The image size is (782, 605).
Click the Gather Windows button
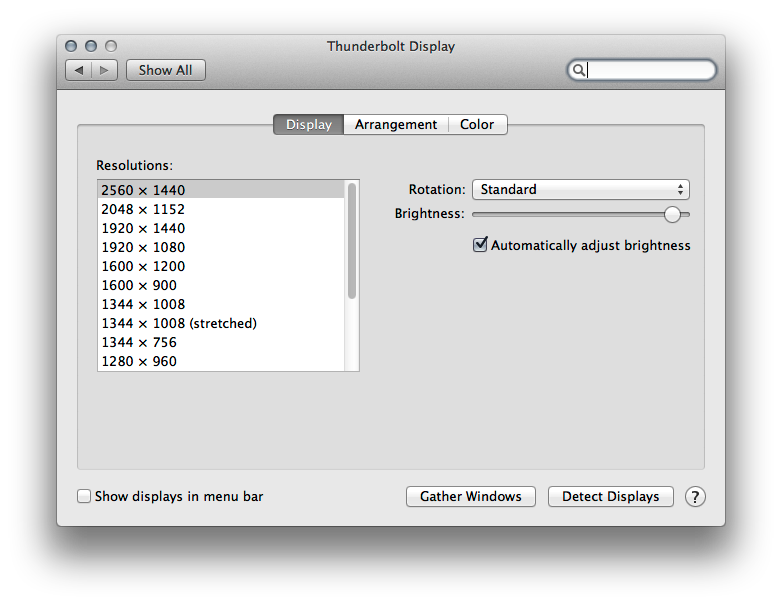coord(471,497)
